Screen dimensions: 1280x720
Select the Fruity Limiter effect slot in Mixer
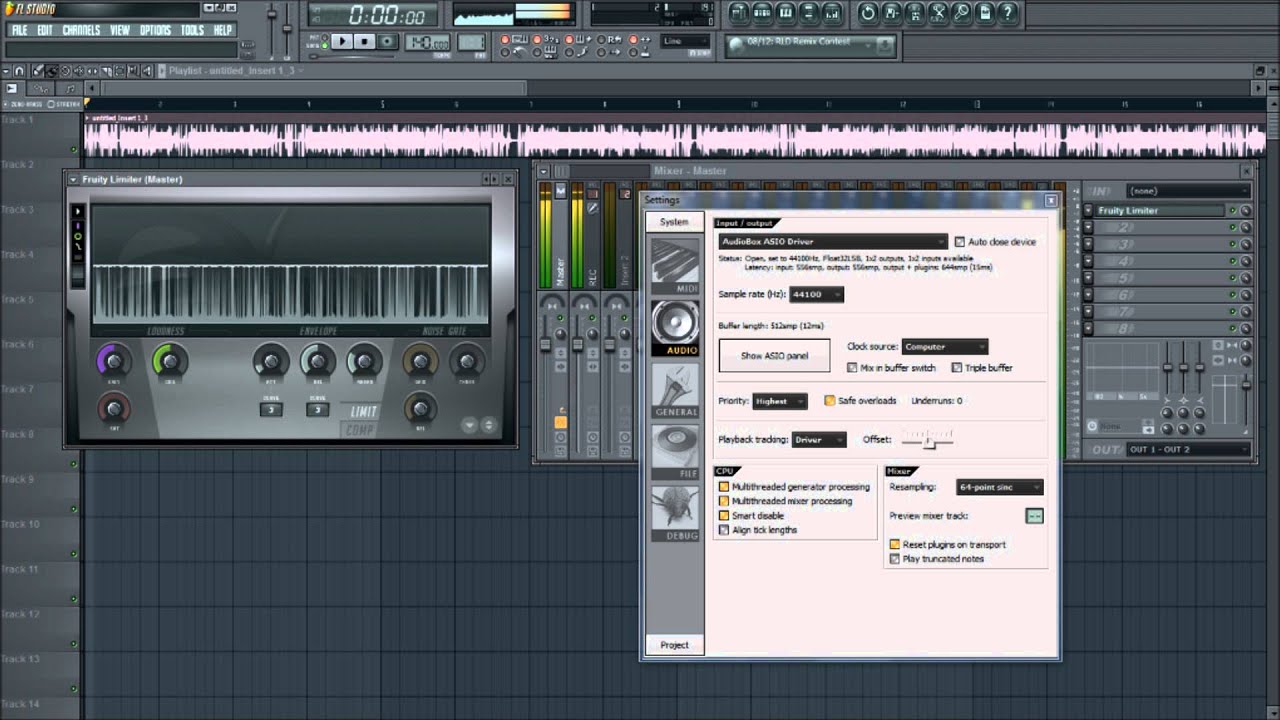(x=1160, y=211)
